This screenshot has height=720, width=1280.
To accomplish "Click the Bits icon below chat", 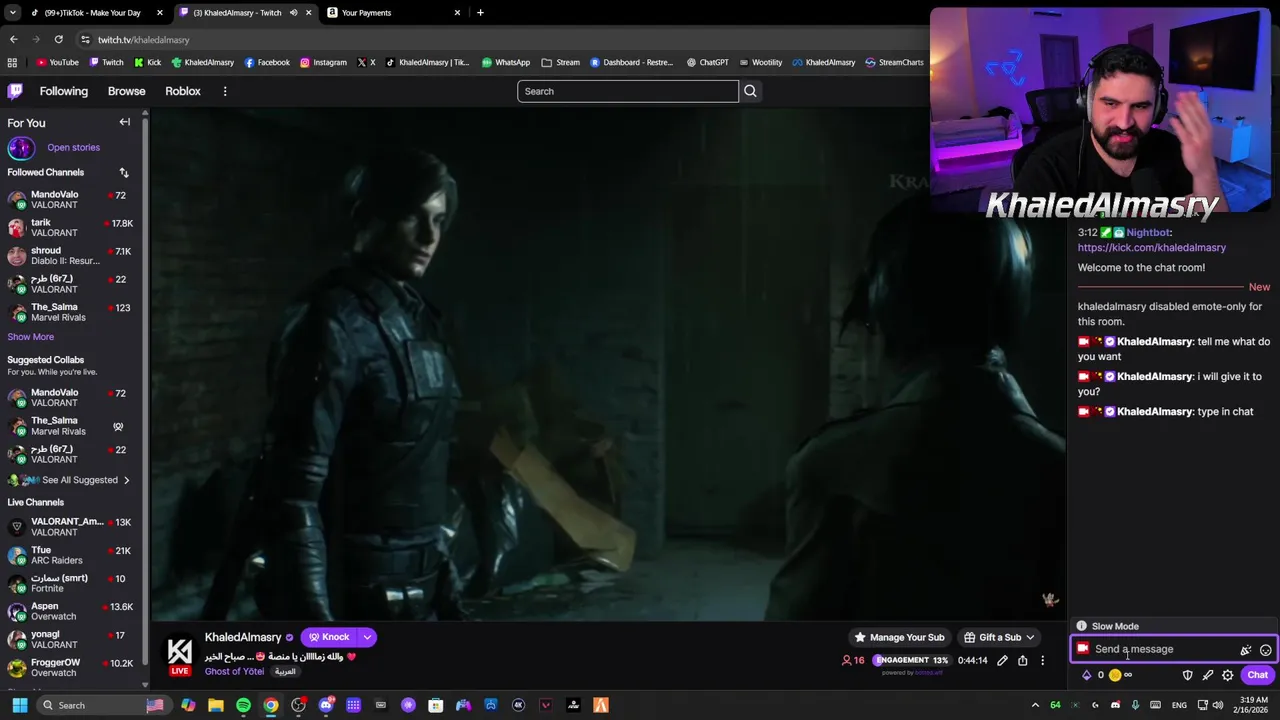I will [x=1087, y=675].
